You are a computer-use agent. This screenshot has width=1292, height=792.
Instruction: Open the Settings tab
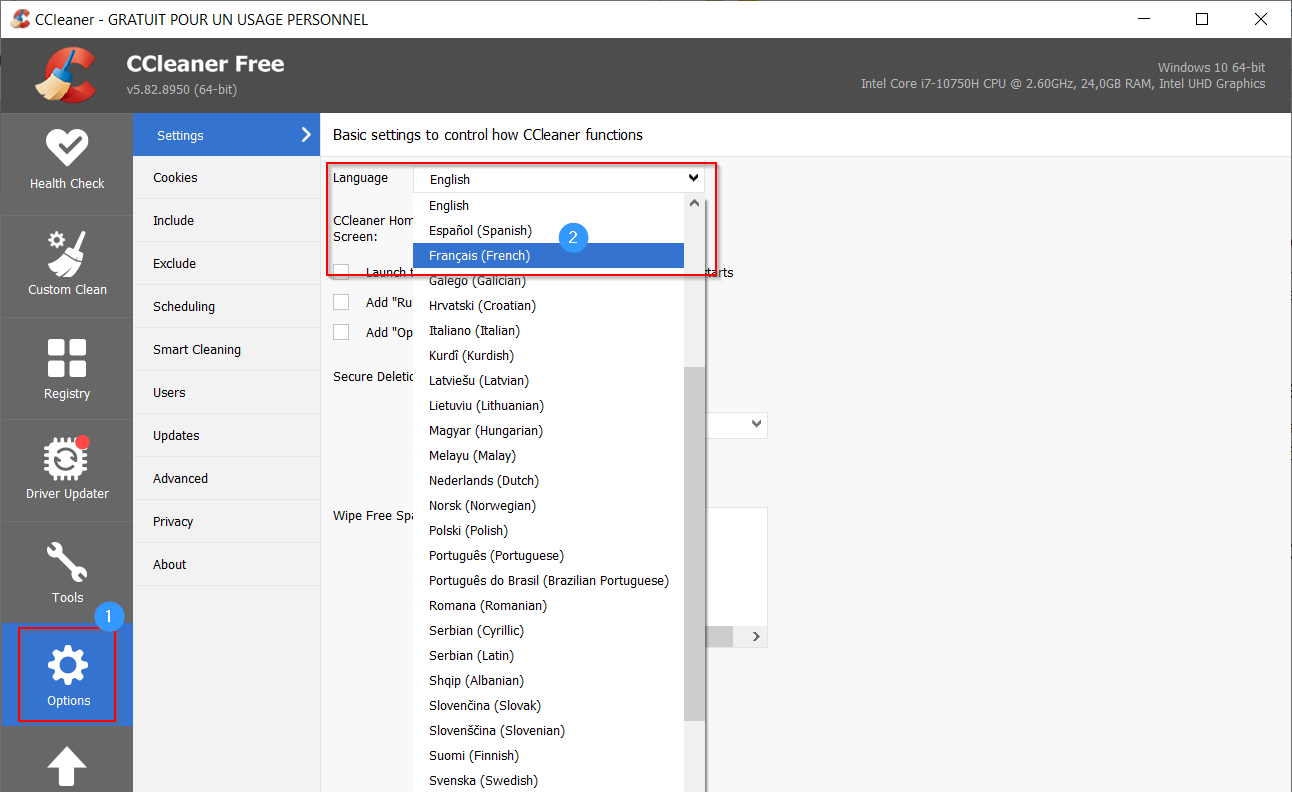(x=226, y=135)
